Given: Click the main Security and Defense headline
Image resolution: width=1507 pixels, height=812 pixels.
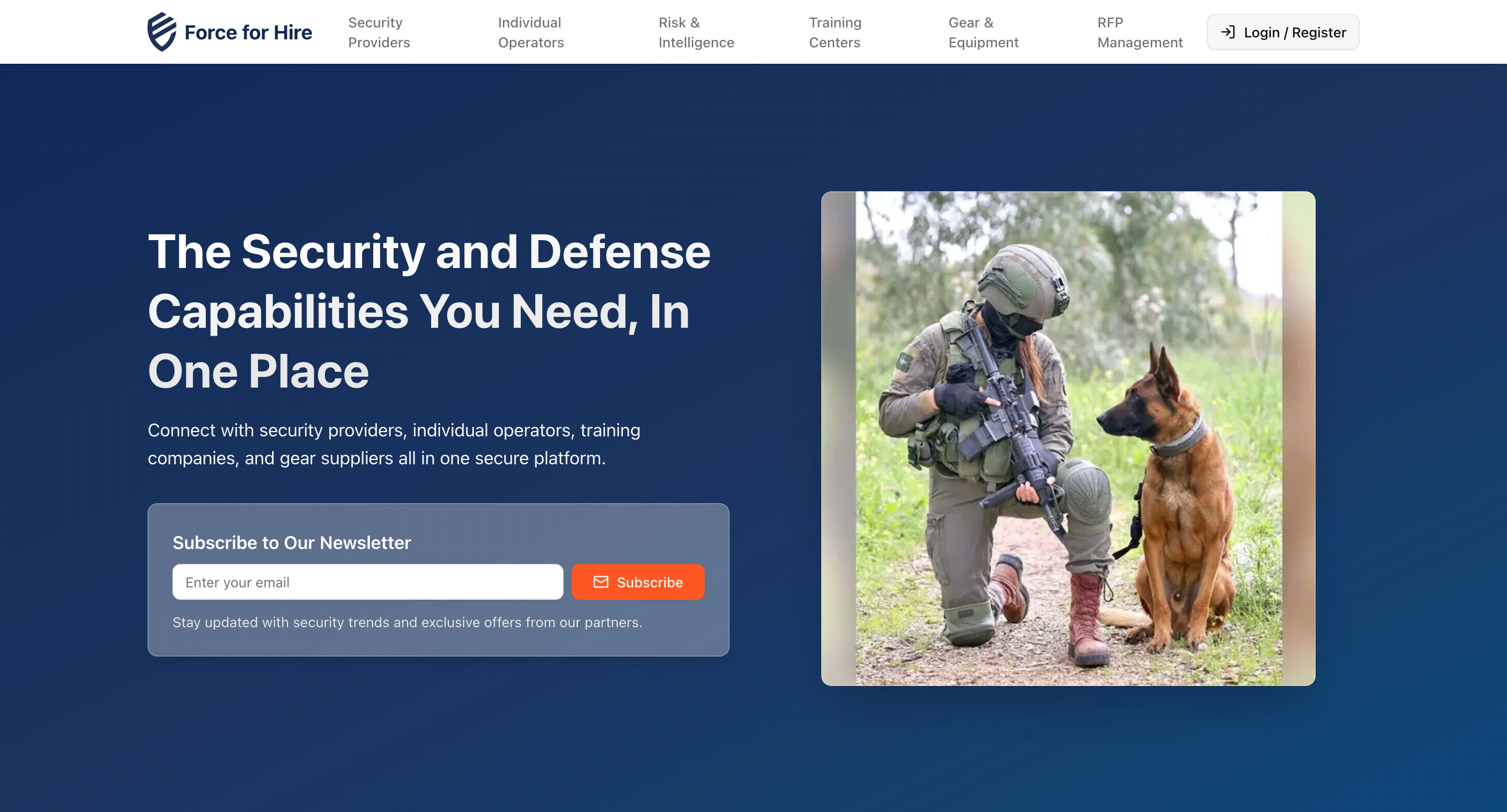Looking at the screenshot, I should [x=429, y=310].
